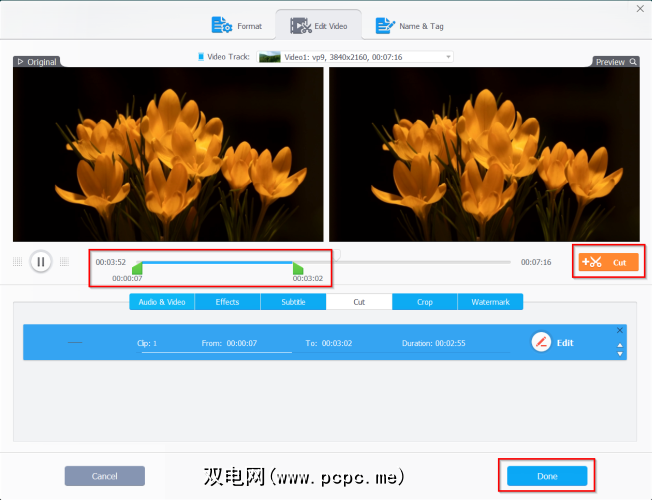Switch to the Edit Video tab
The height and width of the screenshot is (500, 652).
(x=319, y=26)
